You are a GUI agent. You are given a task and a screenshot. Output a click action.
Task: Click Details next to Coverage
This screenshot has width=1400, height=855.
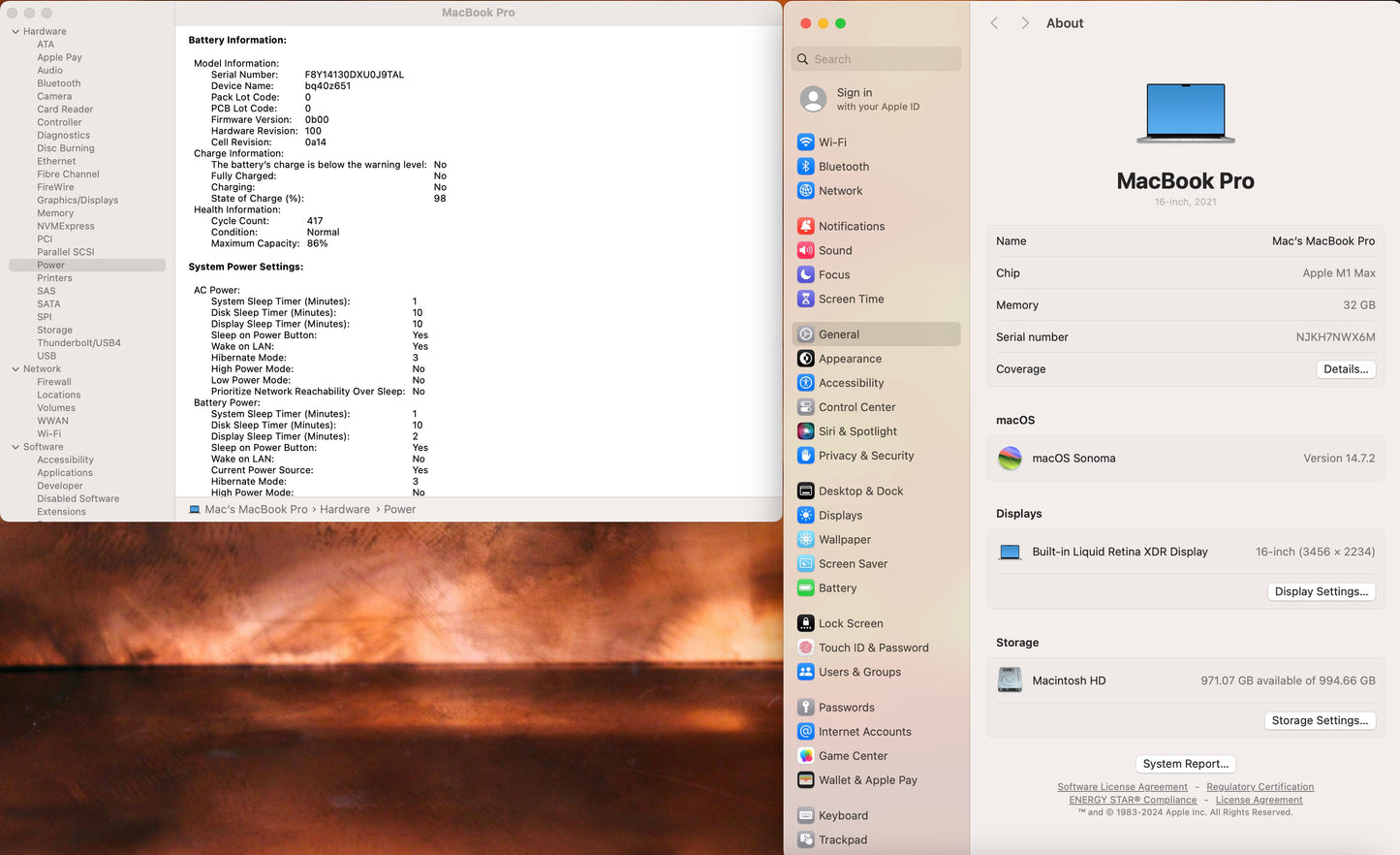[x=1346, y=369]
